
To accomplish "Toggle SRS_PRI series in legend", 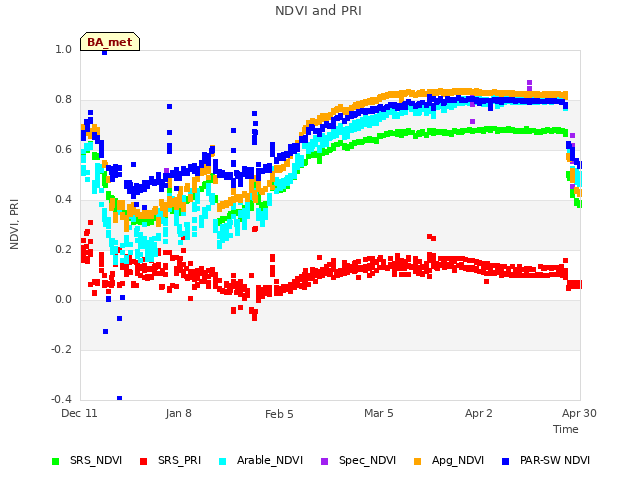I will (x=170, y=460).
